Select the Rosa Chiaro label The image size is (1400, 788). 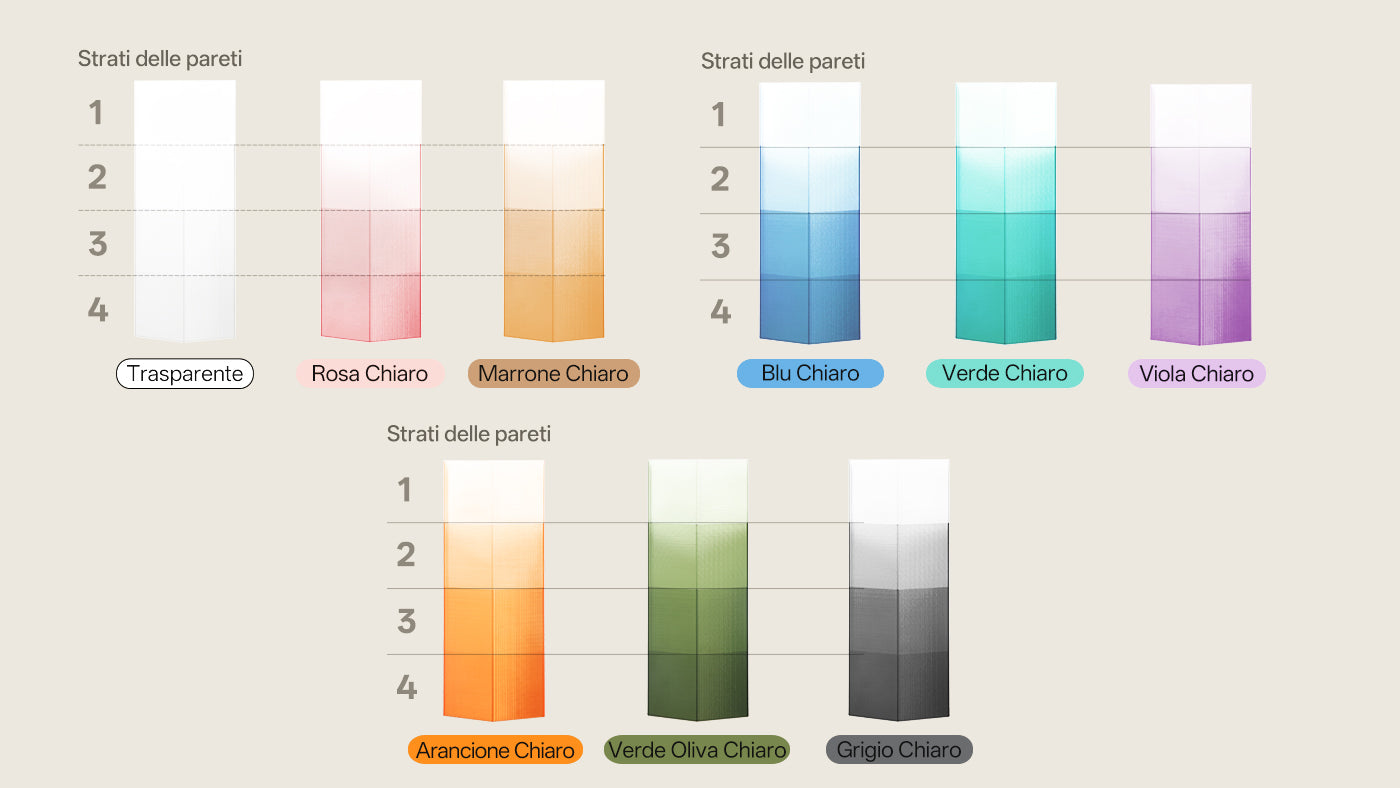click(x=370, y=374)
